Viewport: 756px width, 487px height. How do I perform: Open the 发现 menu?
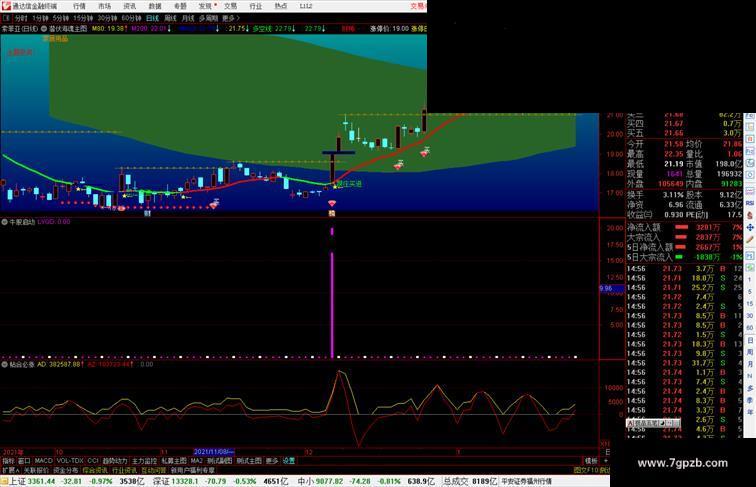(x=205, y=6)
